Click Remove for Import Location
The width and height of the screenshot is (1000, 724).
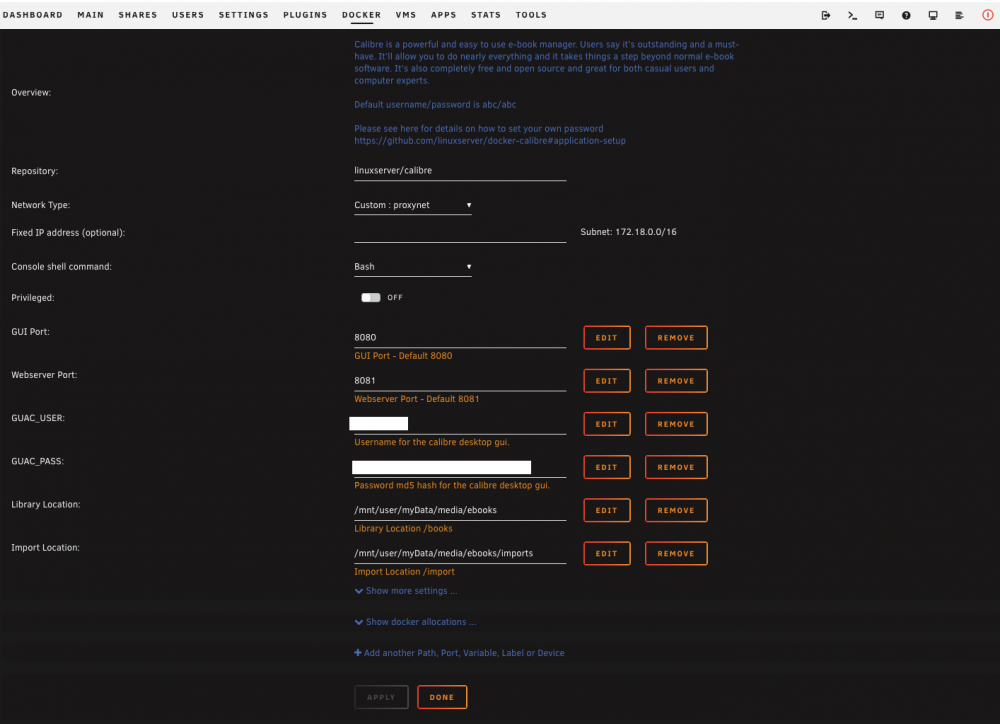click(x=676, y=554)
